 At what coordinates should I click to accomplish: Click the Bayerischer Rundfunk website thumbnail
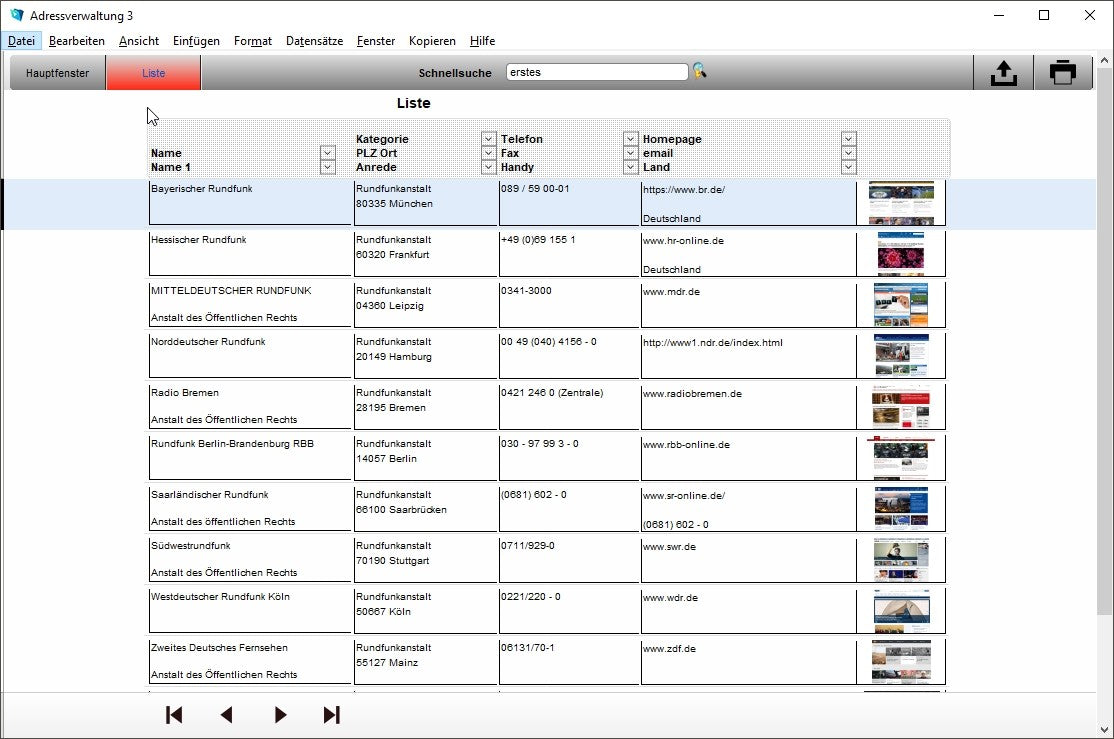coord(900,203)
